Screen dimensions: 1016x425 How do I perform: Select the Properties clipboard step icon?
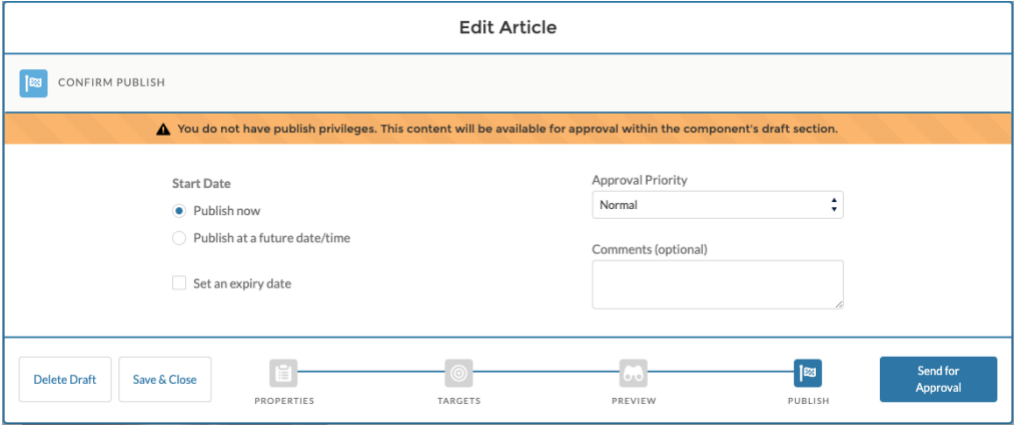coord(283,374)
